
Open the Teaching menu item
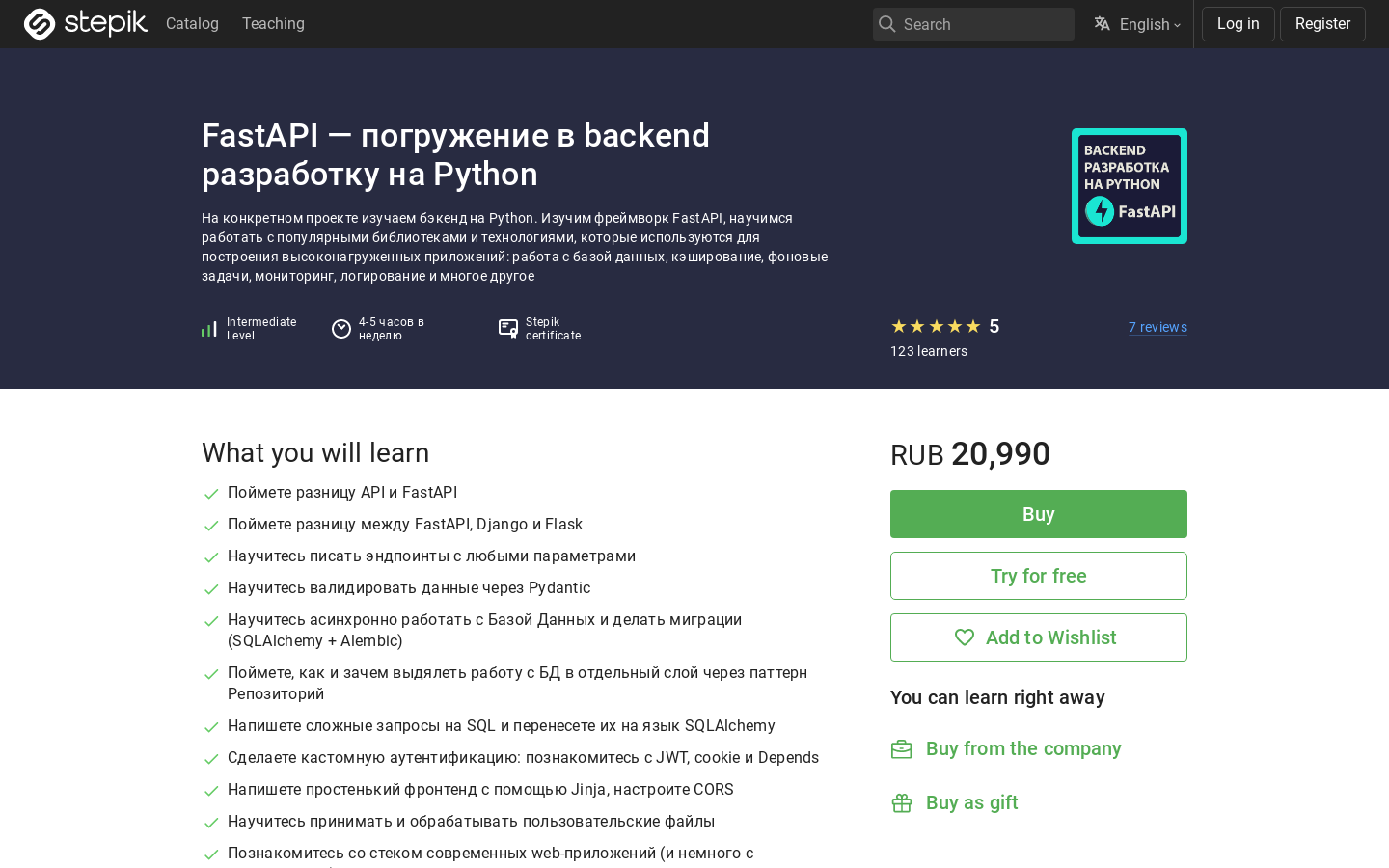click(273, 23)
